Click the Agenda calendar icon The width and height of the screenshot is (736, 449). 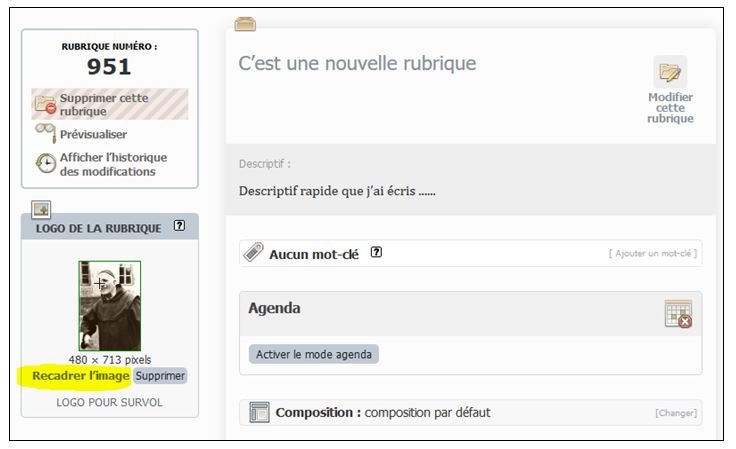point(678,314)
